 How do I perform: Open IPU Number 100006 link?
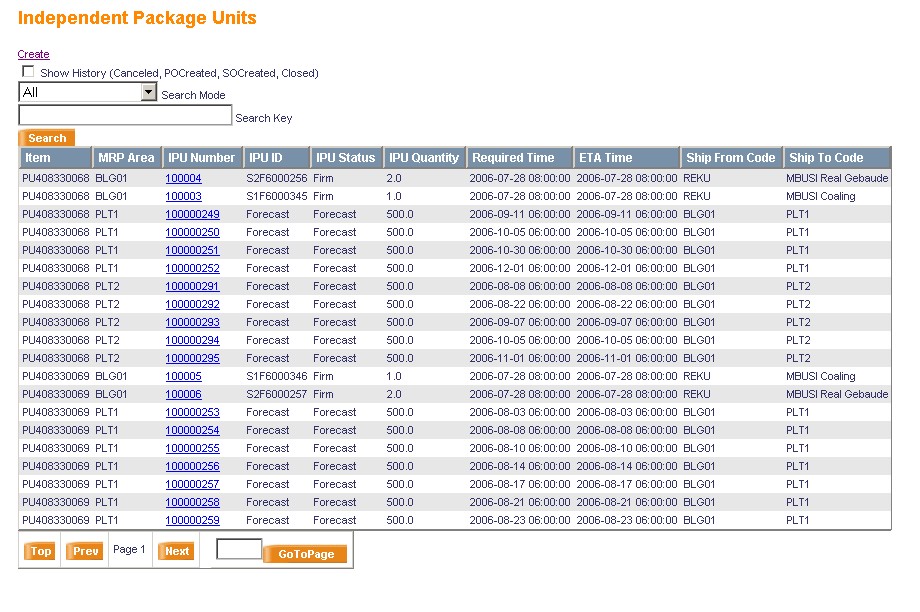tap(183, 394)
